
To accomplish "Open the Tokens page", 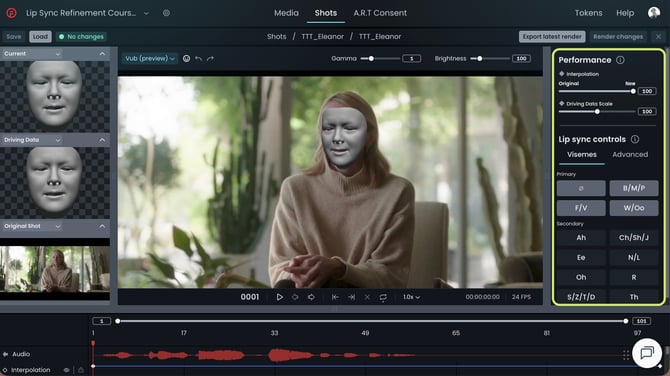I will pyautogui.click(x=588, y=13).
